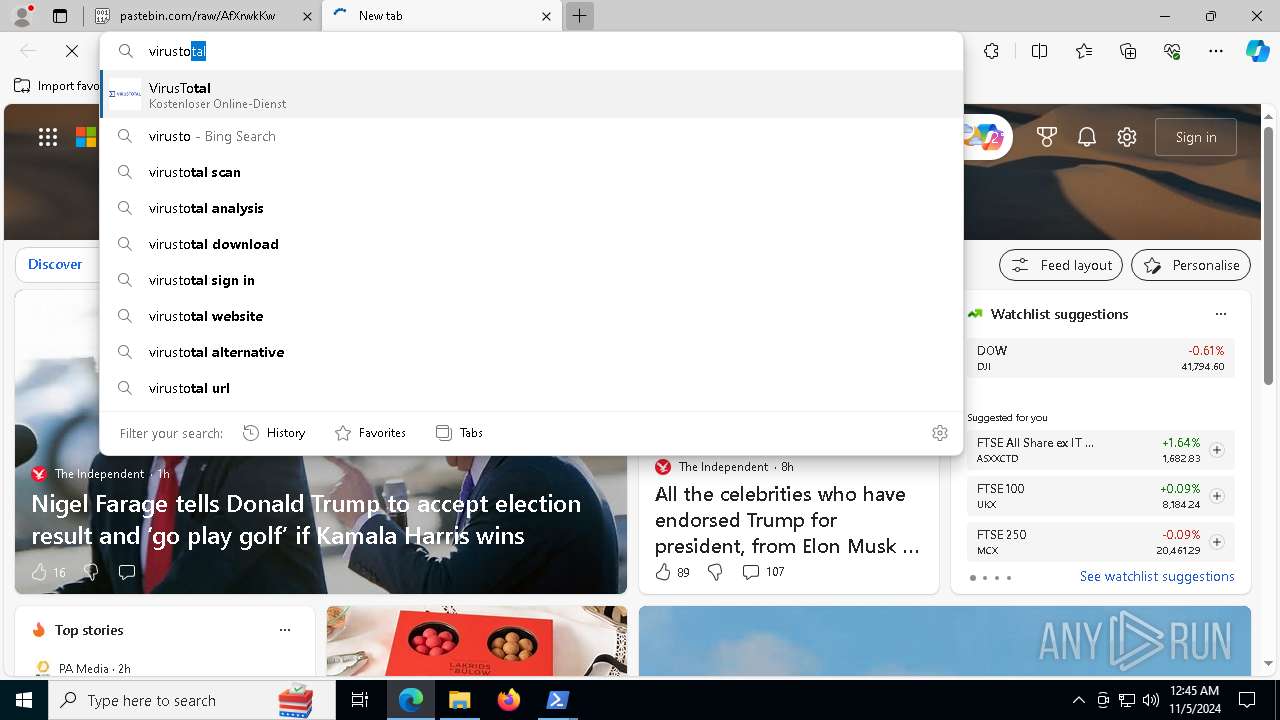Open comments on Nigel Farage article
The width and height of the screenshot is (1280, 720).
click(x=127, y=572)
